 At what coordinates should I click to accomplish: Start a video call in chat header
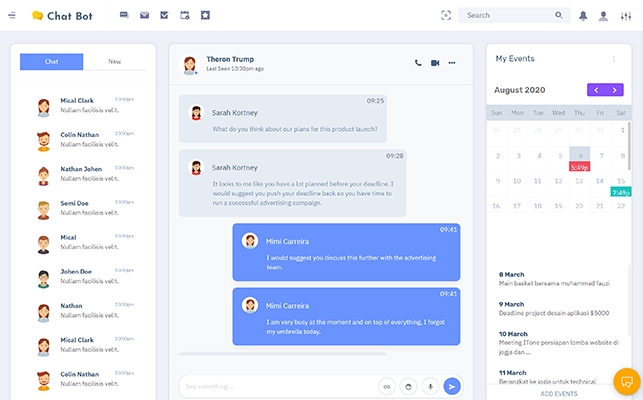pyautogui.click(x=435, y=63)
